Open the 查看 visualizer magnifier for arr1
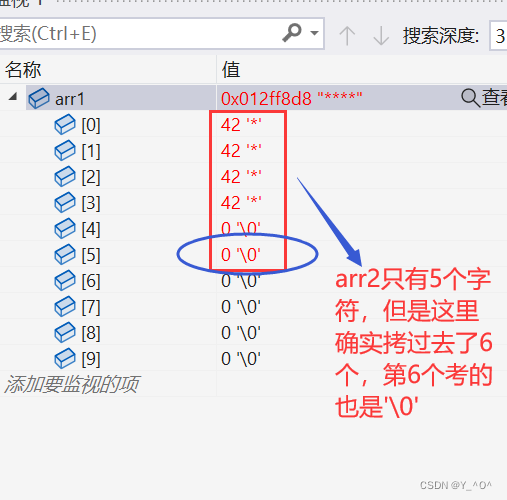Screen dimensions: 507x500 [x=470, y=98]
